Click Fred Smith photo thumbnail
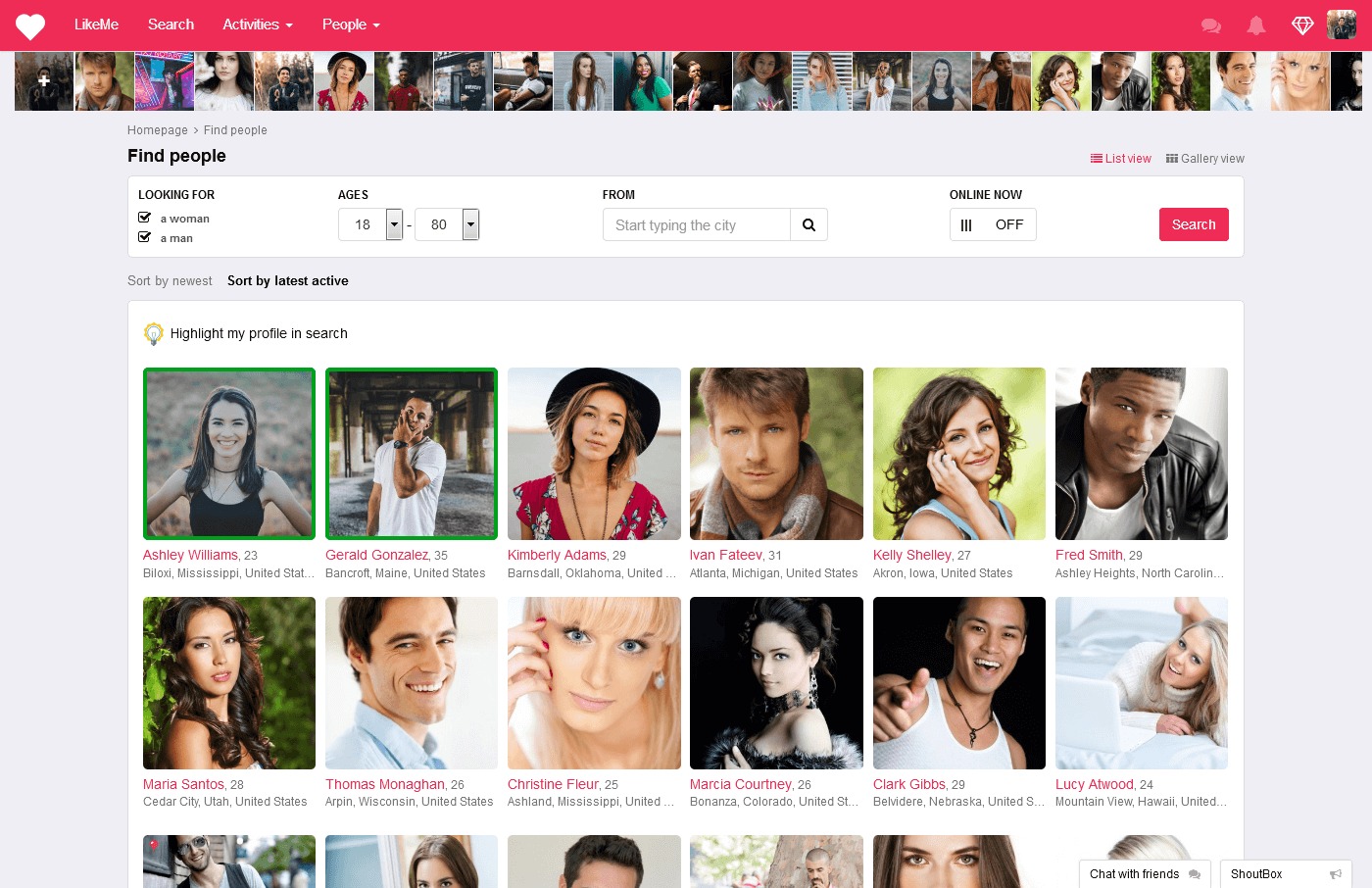The image size is (1372, 888). tap(1142, 454)
